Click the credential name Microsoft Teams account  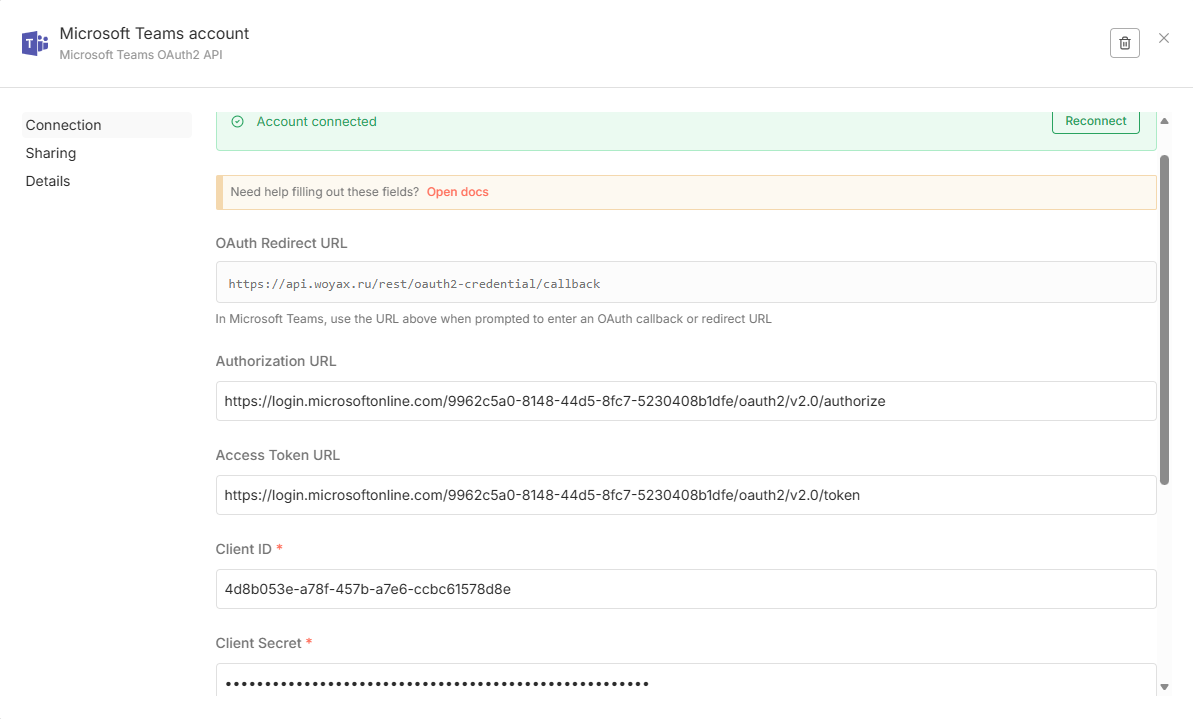(x=154, y=34)
